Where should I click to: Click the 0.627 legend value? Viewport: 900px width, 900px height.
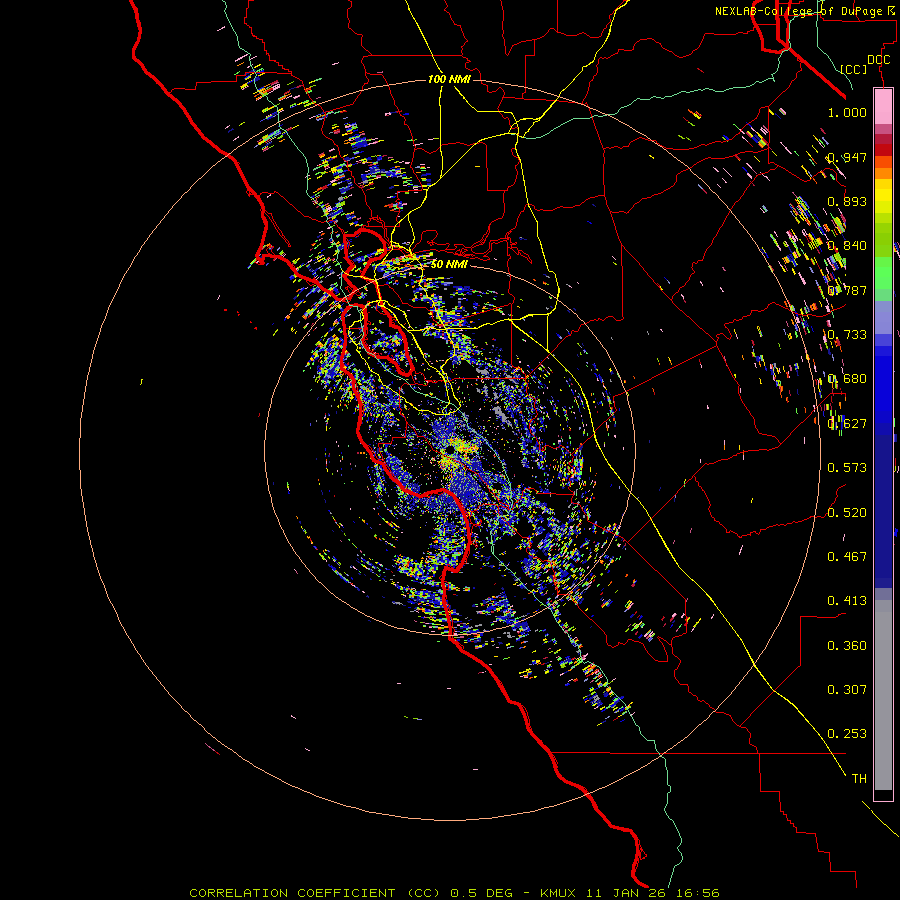(847, 424)
